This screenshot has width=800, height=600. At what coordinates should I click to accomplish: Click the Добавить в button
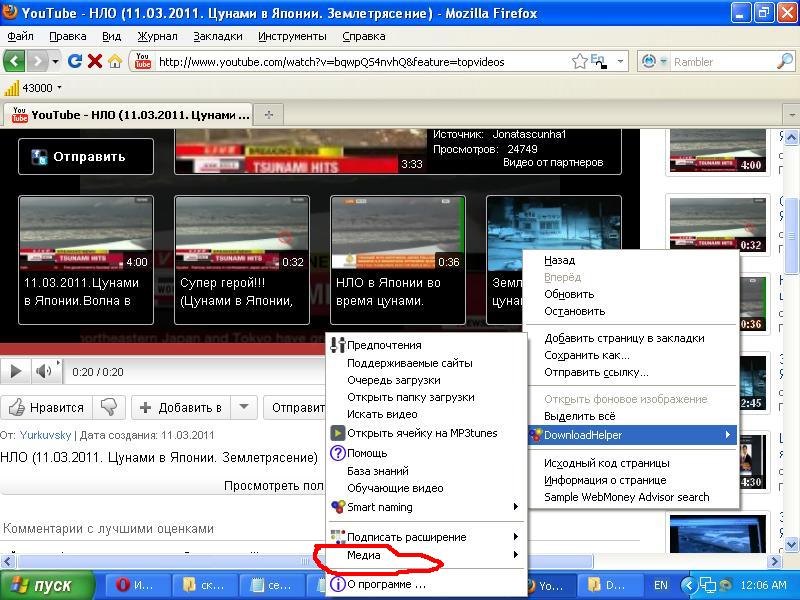[181, 408]
